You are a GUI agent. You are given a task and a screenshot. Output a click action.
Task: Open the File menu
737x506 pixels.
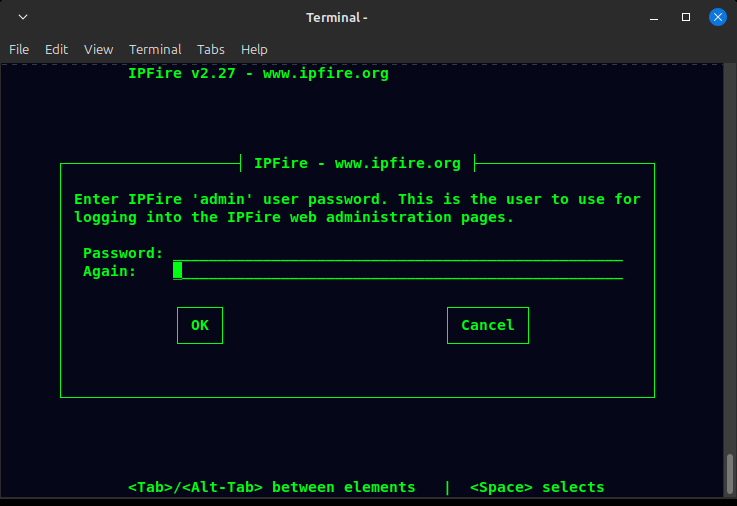[19, 49]
